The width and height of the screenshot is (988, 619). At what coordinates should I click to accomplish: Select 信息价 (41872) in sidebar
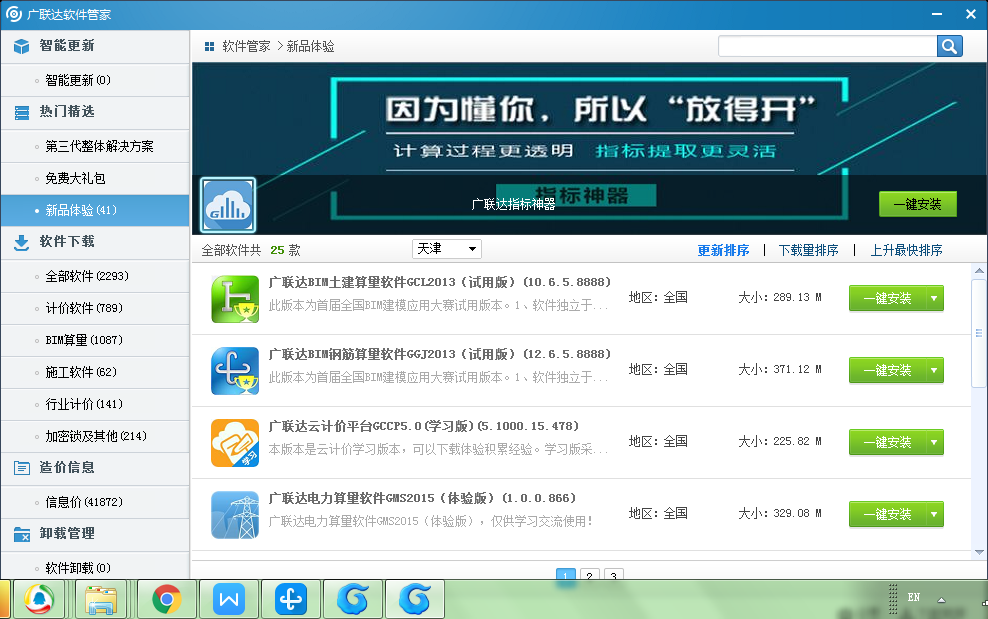click(95, 502)
